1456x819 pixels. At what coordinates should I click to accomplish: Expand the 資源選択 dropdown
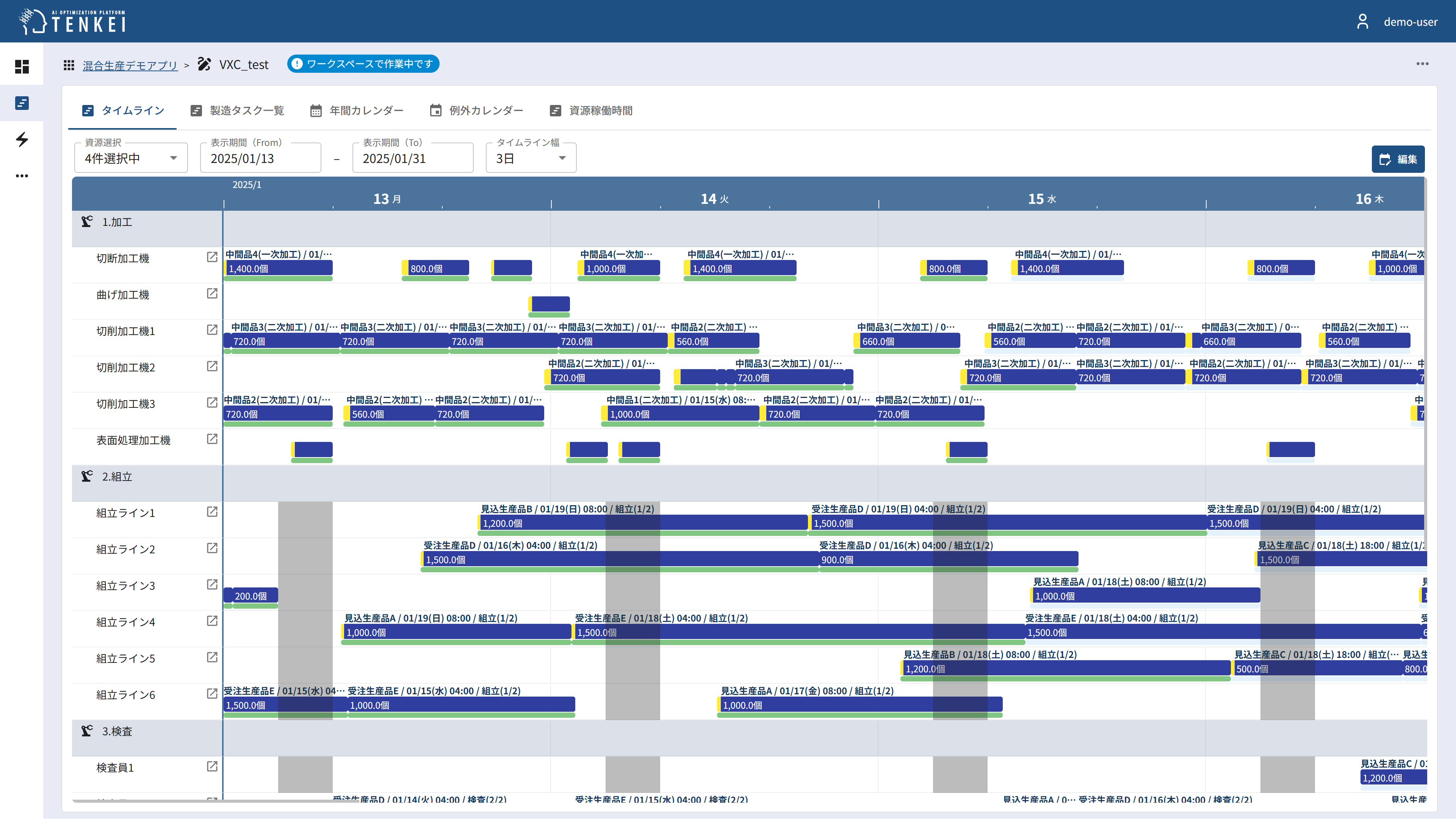131,158
